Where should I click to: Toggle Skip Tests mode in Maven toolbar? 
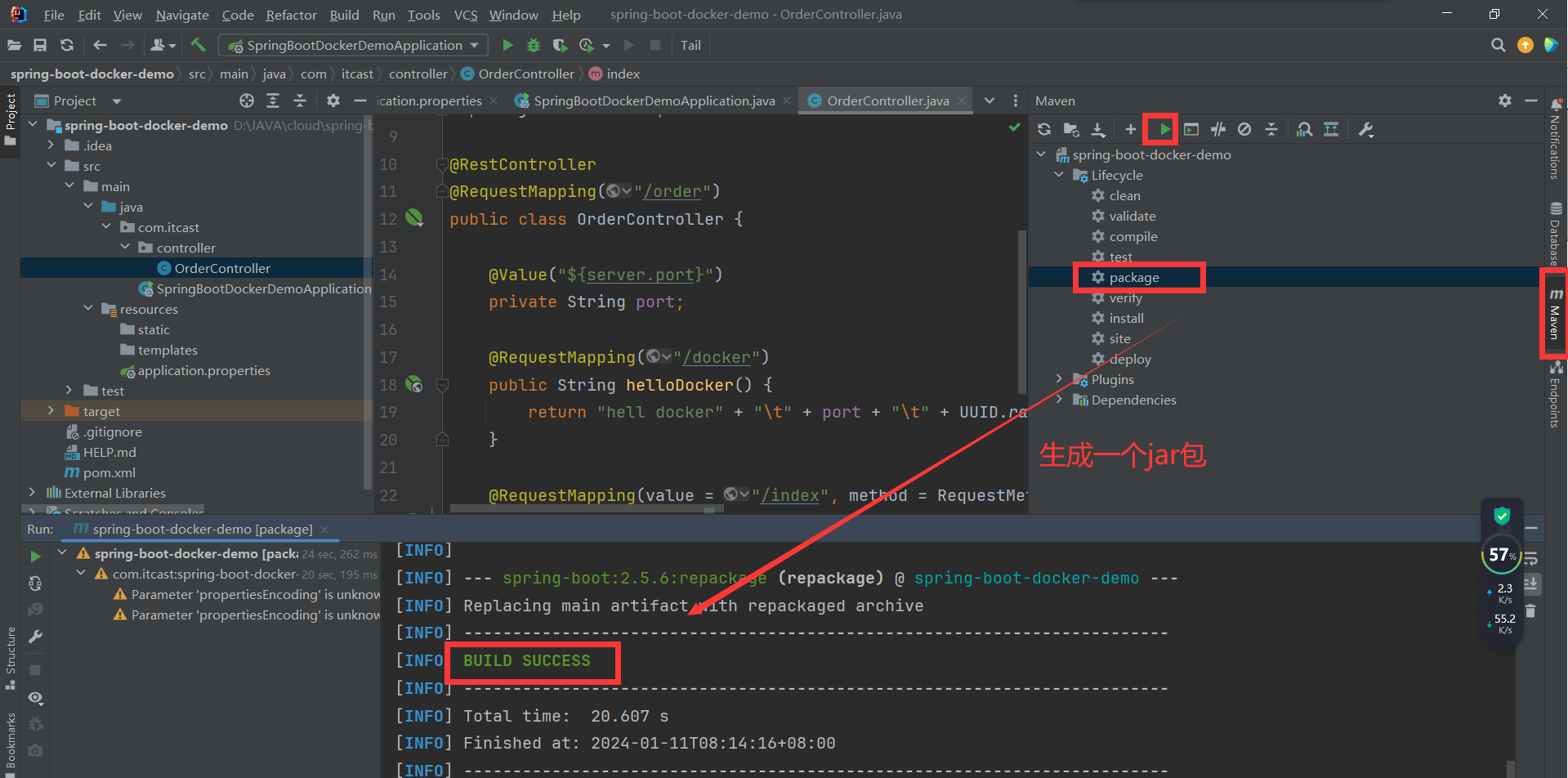coord(1244,129)
